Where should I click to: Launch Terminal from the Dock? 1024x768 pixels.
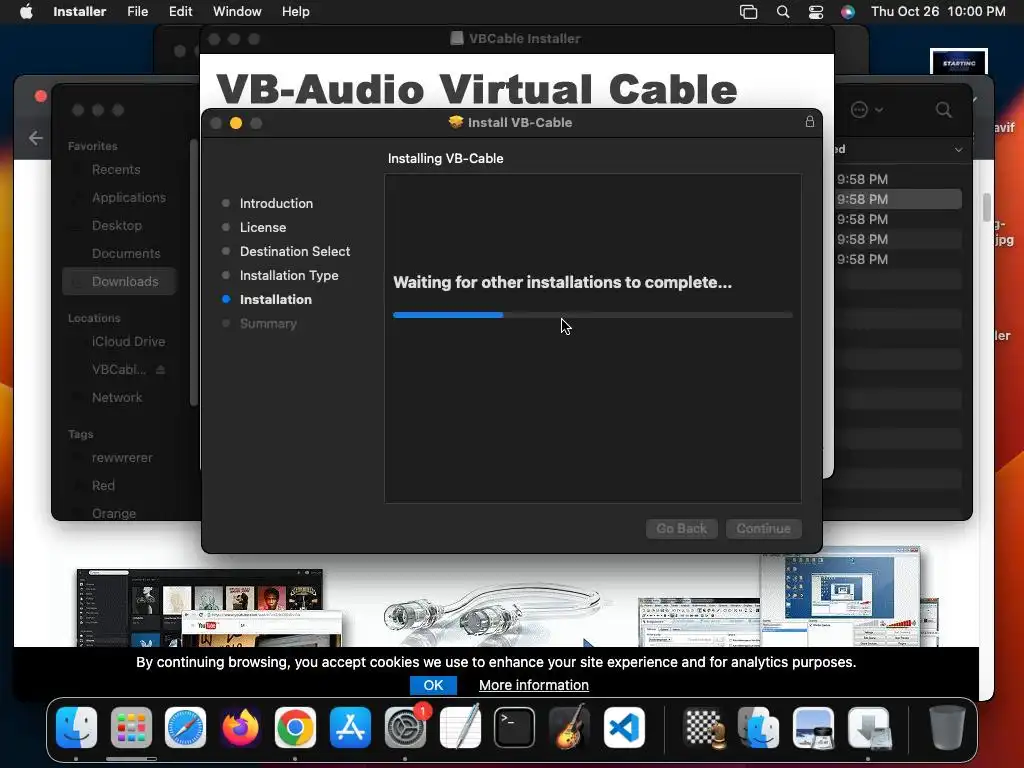[x=515, y=727]
